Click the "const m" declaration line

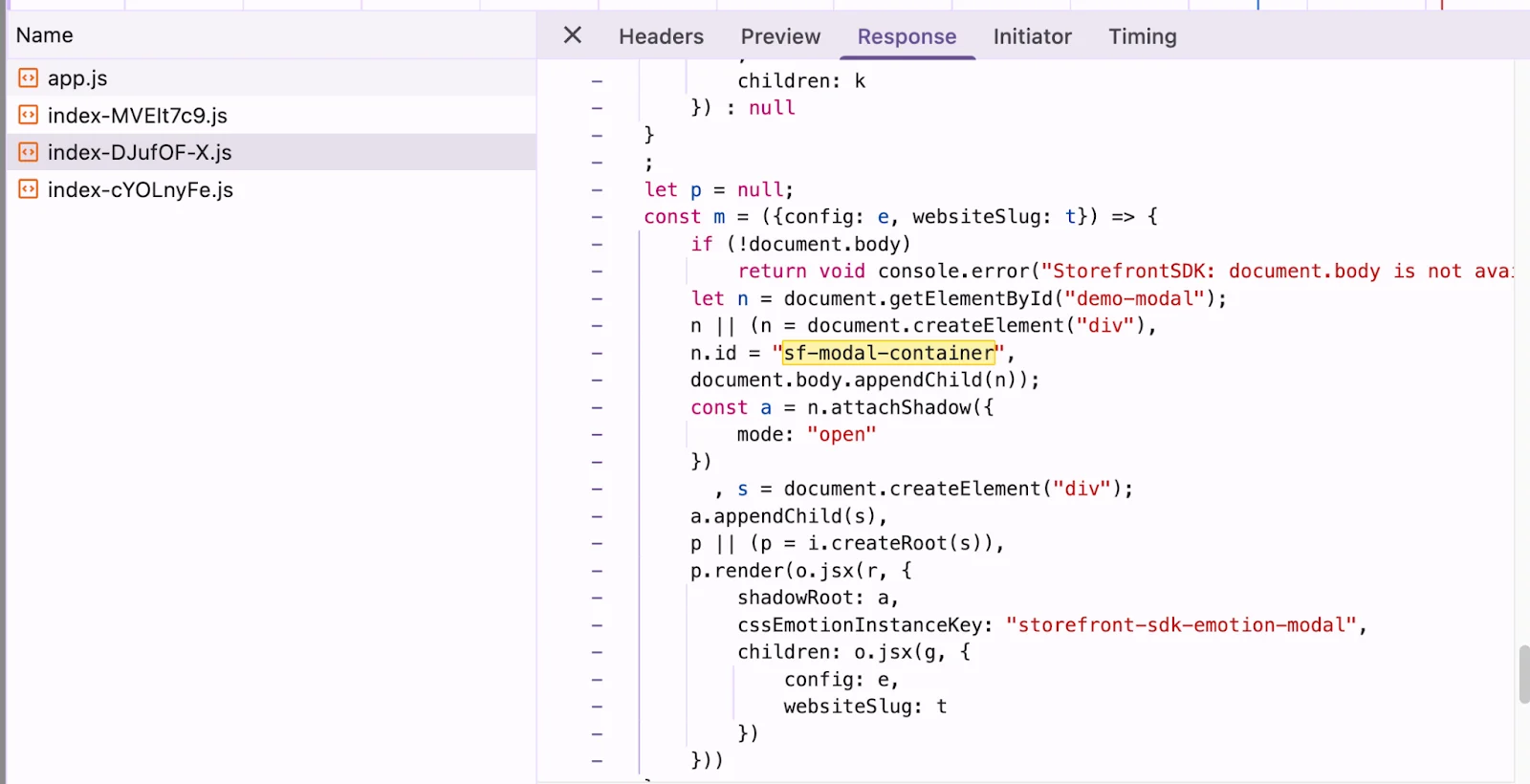[x=901, y=217]
